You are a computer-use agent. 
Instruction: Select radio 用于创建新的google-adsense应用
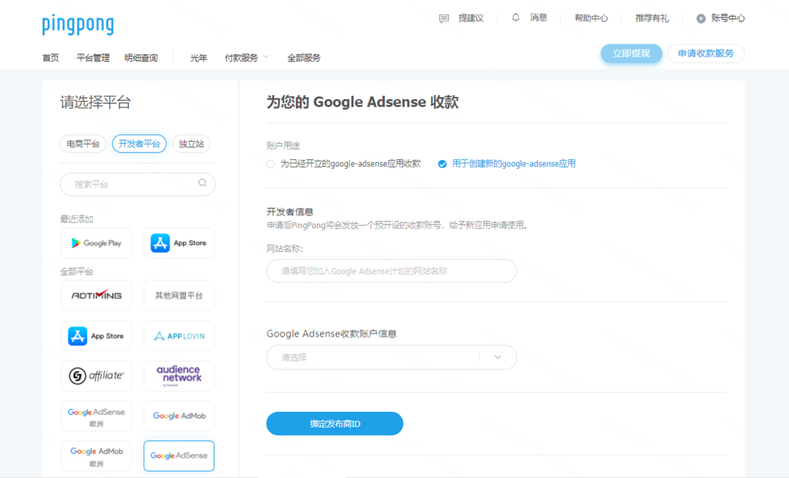pyautogui.click(x=442, y=164)
